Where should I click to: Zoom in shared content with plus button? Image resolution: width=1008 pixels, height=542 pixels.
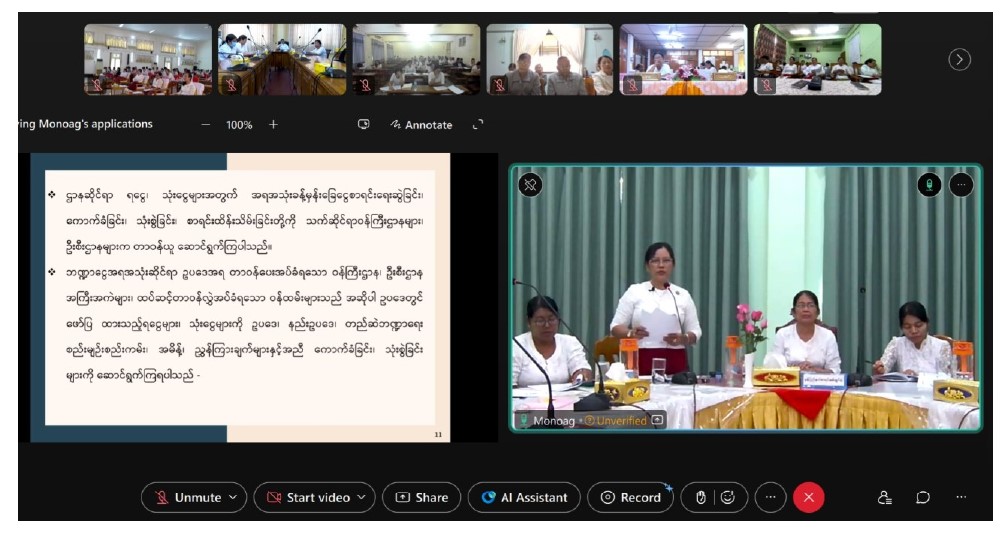tap(273, 125)
